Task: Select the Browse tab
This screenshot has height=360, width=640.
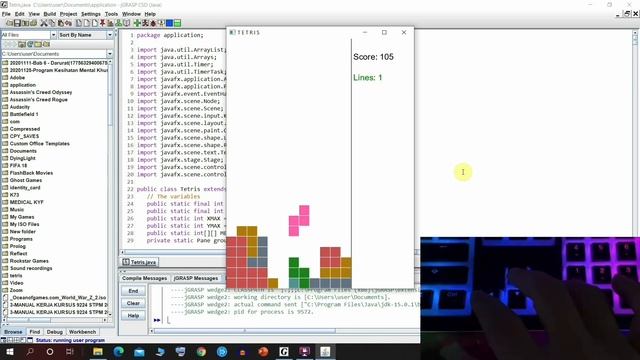Action: 13,332
